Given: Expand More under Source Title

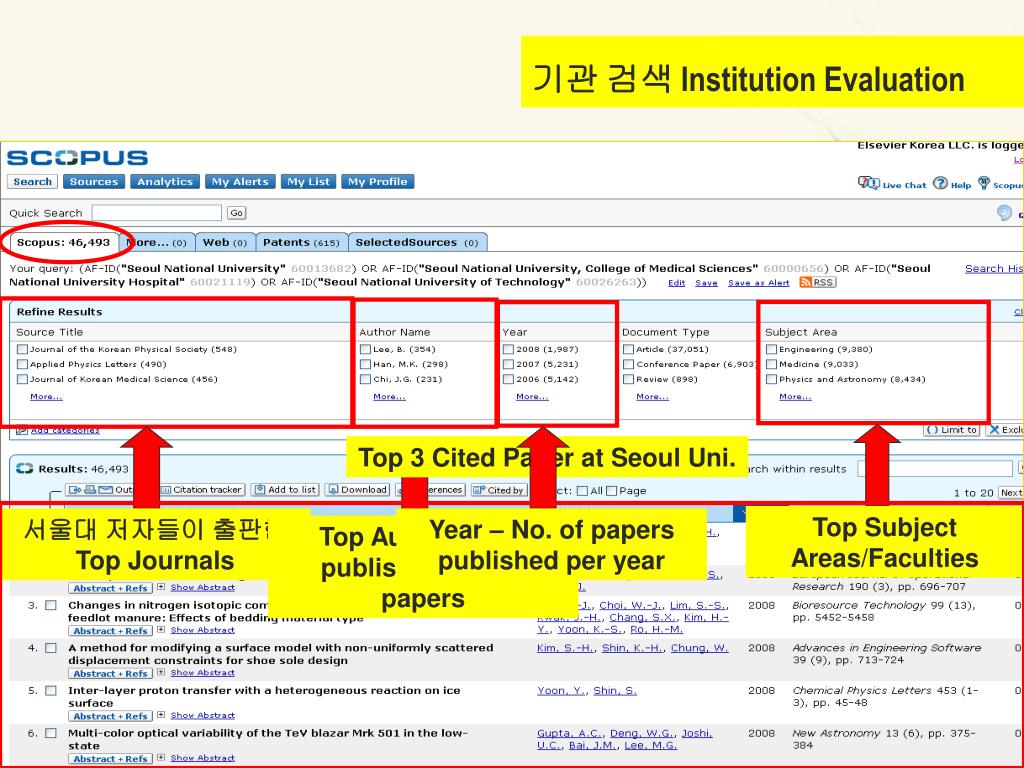Looking at the screenshot, I should coord(46,397).
